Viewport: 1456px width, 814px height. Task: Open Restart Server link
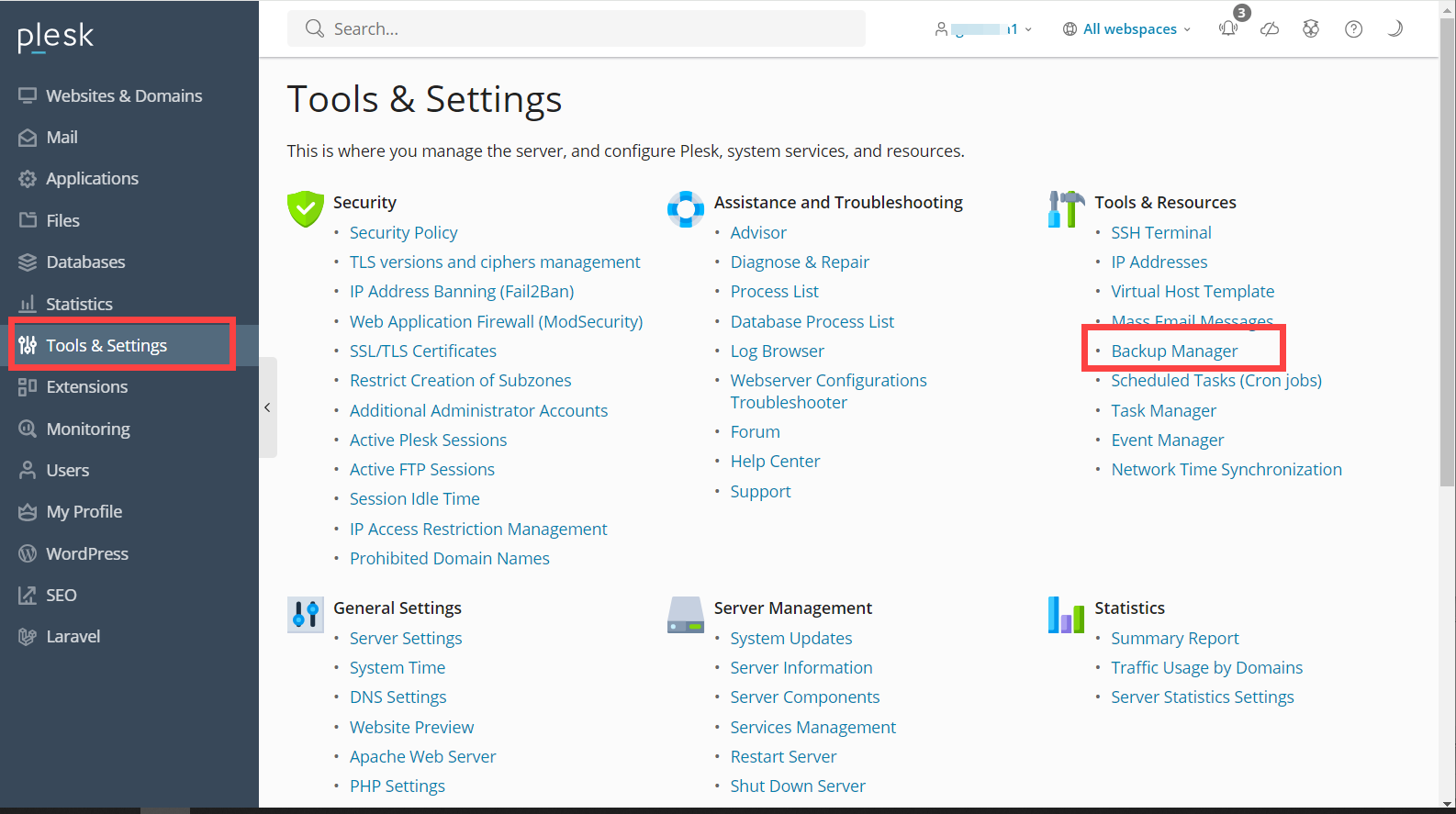coord(783,757)
